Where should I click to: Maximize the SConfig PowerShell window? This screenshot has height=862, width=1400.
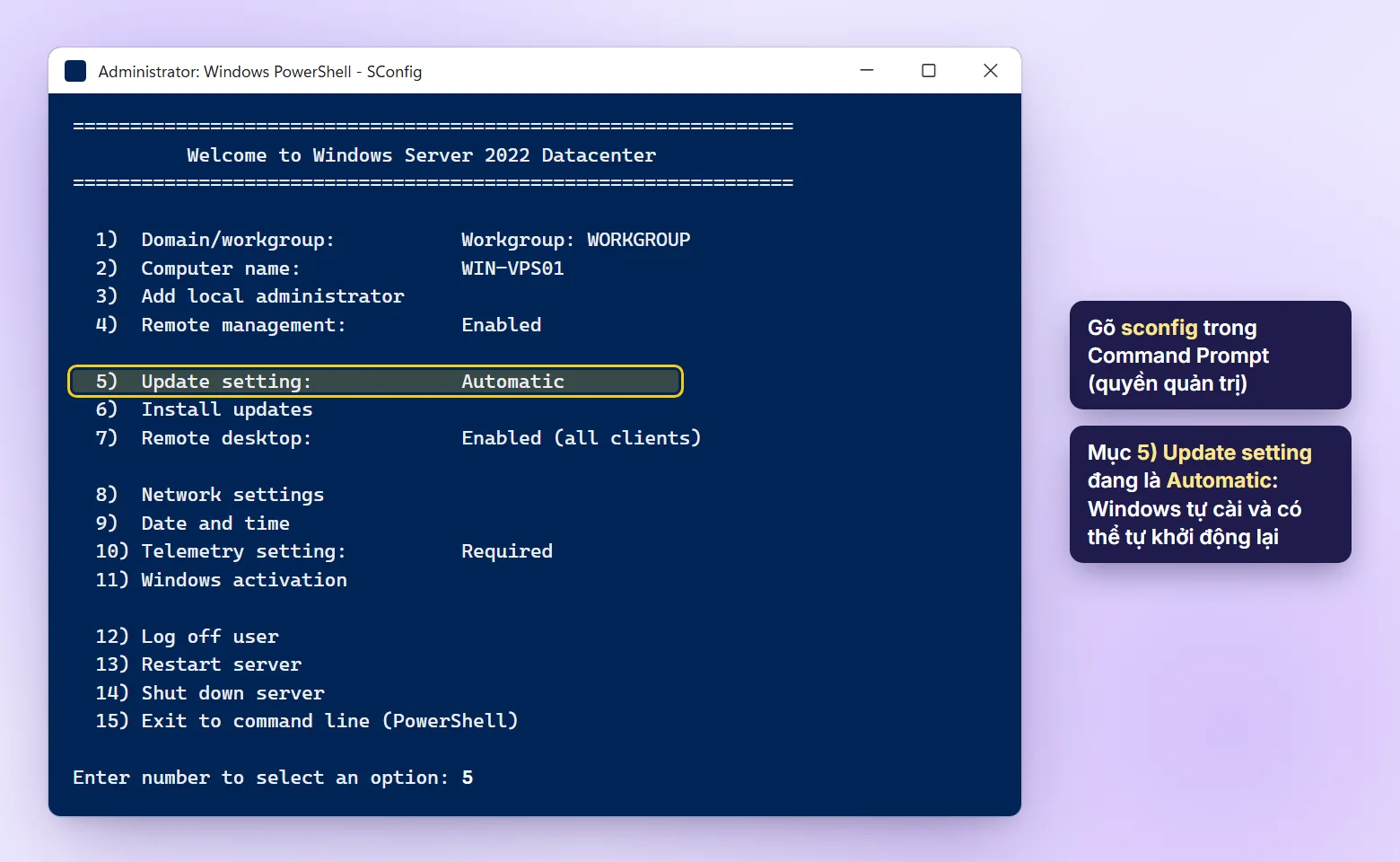[x=929, y=70]
